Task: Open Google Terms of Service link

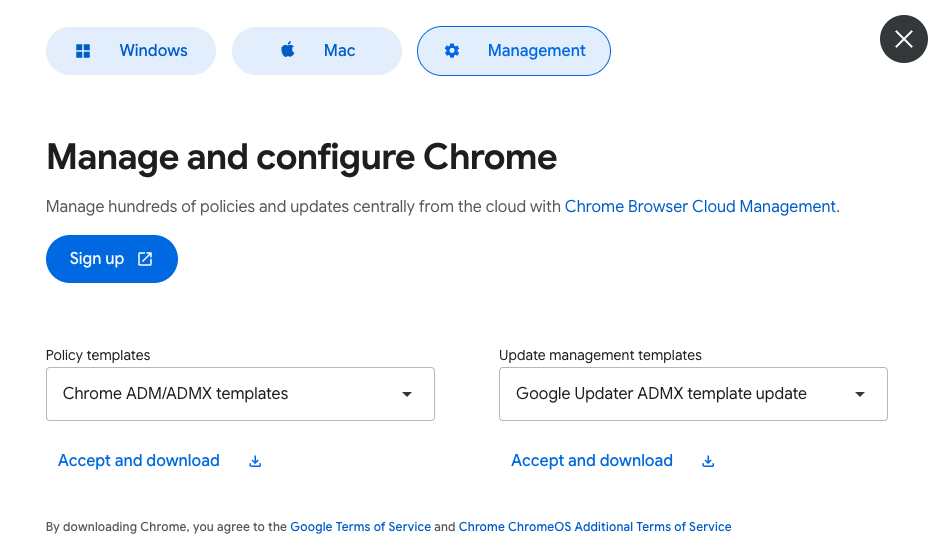Action: 360,527
